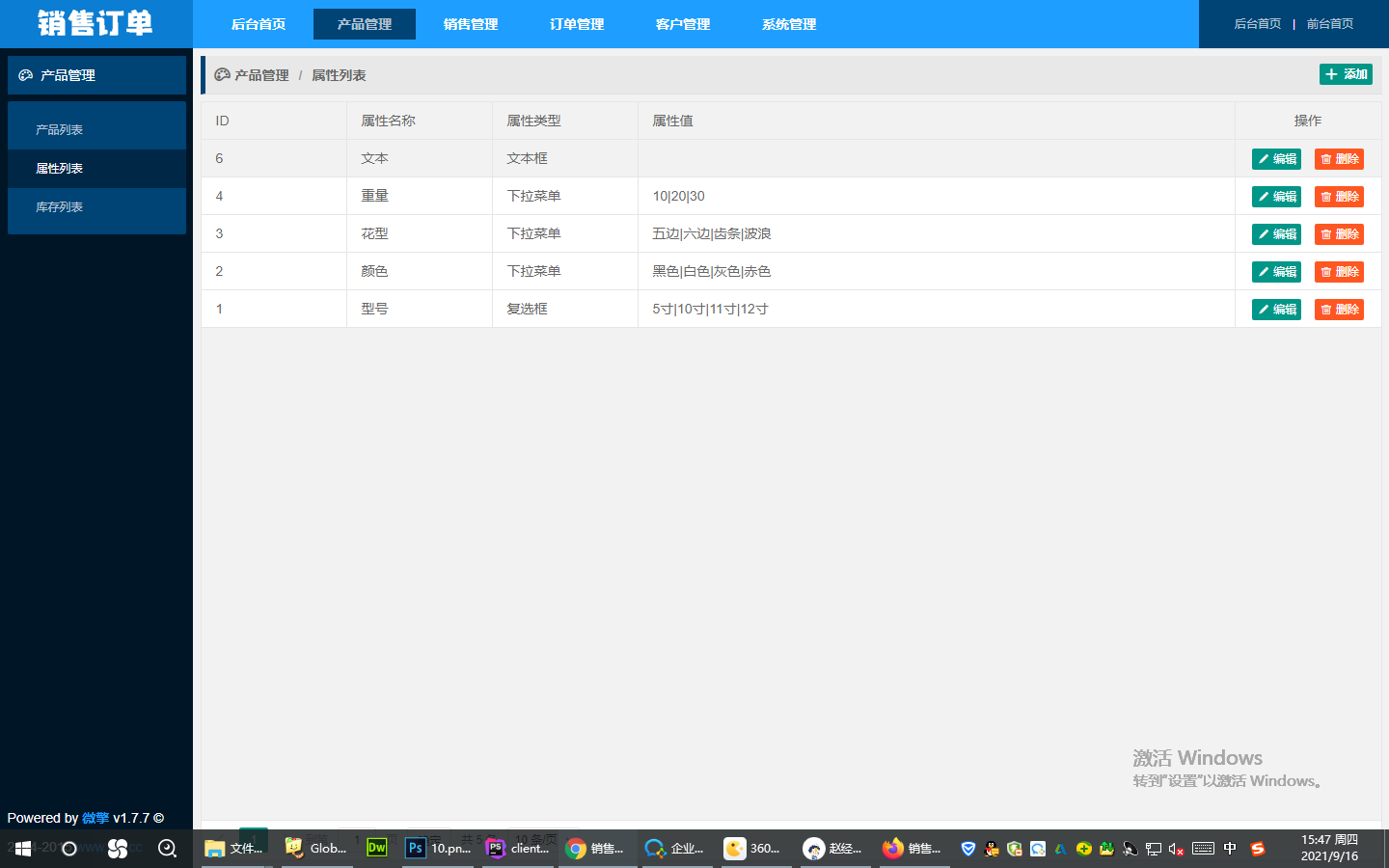Screen dimensions: 1389x868
Task: Delete the 重量 attribute row
Action: (x=1339, y=197)
